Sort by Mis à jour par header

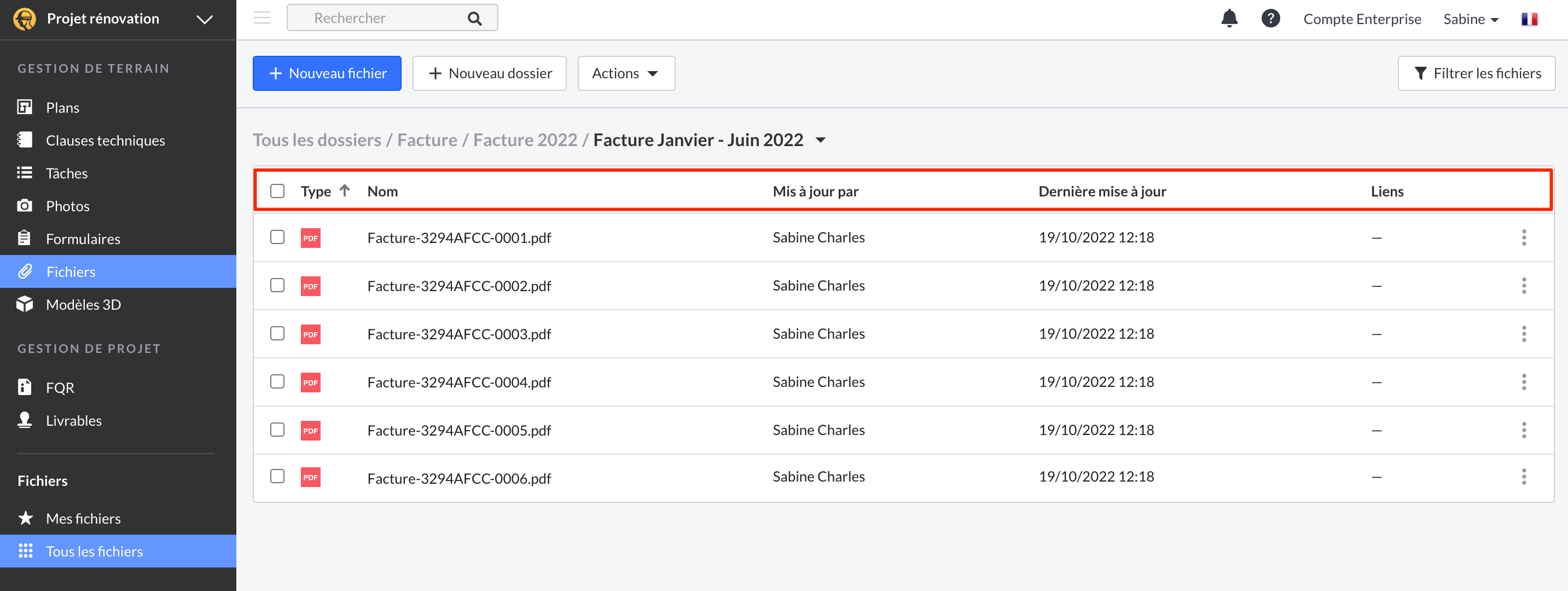tap(815, 191)
